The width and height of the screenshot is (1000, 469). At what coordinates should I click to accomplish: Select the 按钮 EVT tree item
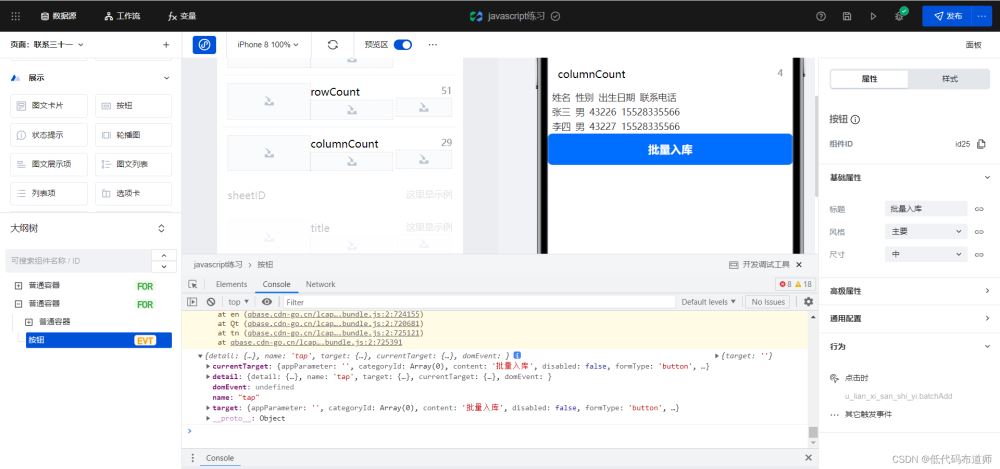click(x=99, y=340)
